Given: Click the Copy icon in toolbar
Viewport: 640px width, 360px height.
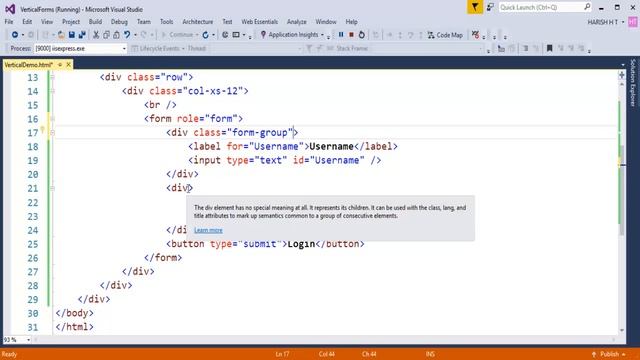Looking at the screenshot, I should pos(107,35).
